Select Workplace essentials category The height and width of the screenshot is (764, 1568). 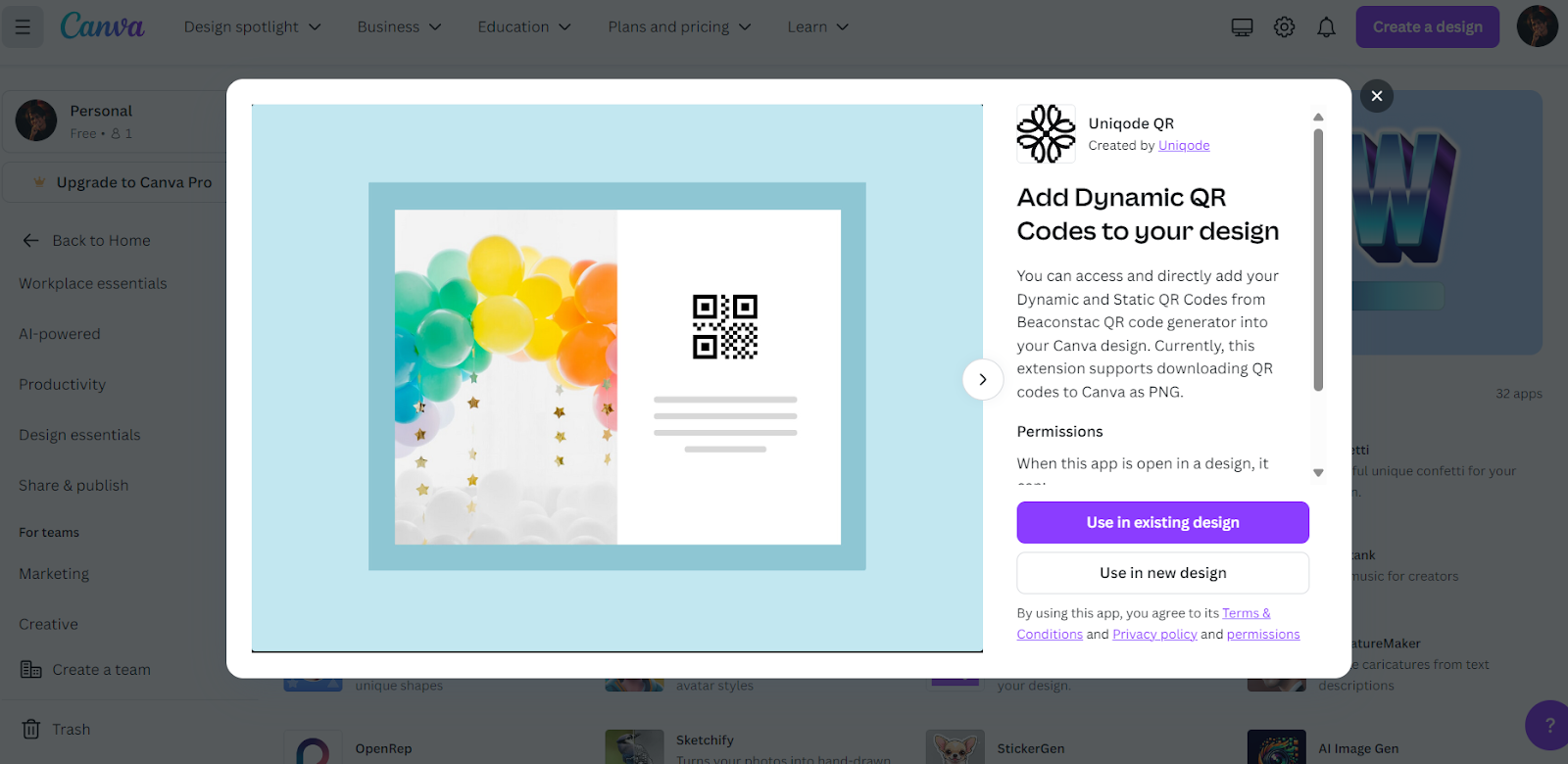(x=93, y=283)
